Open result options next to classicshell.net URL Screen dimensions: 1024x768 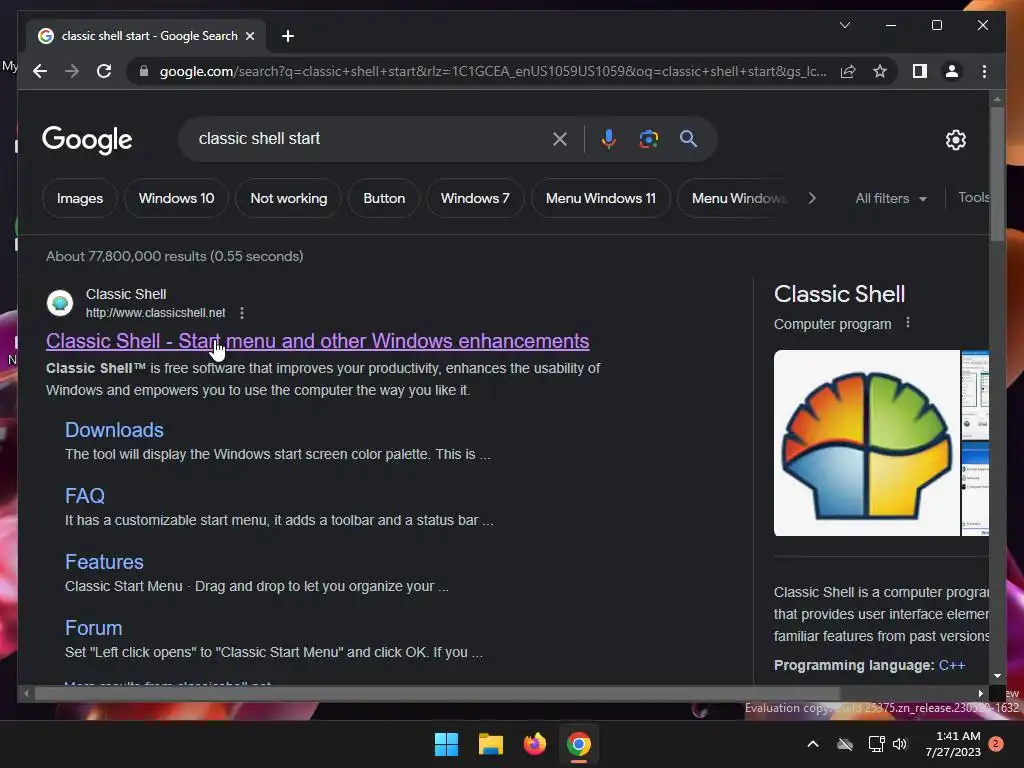242,313
